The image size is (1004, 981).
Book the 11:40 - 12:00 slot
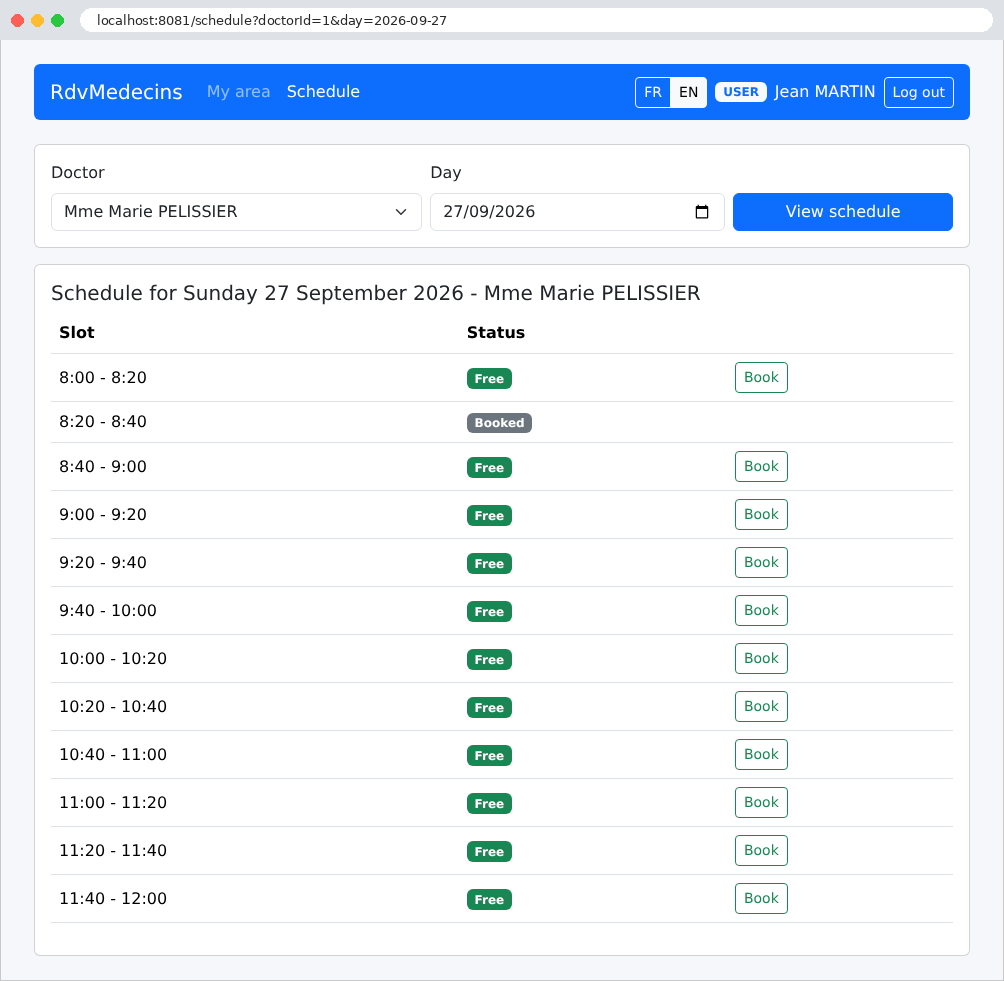(x=761, y=899)
